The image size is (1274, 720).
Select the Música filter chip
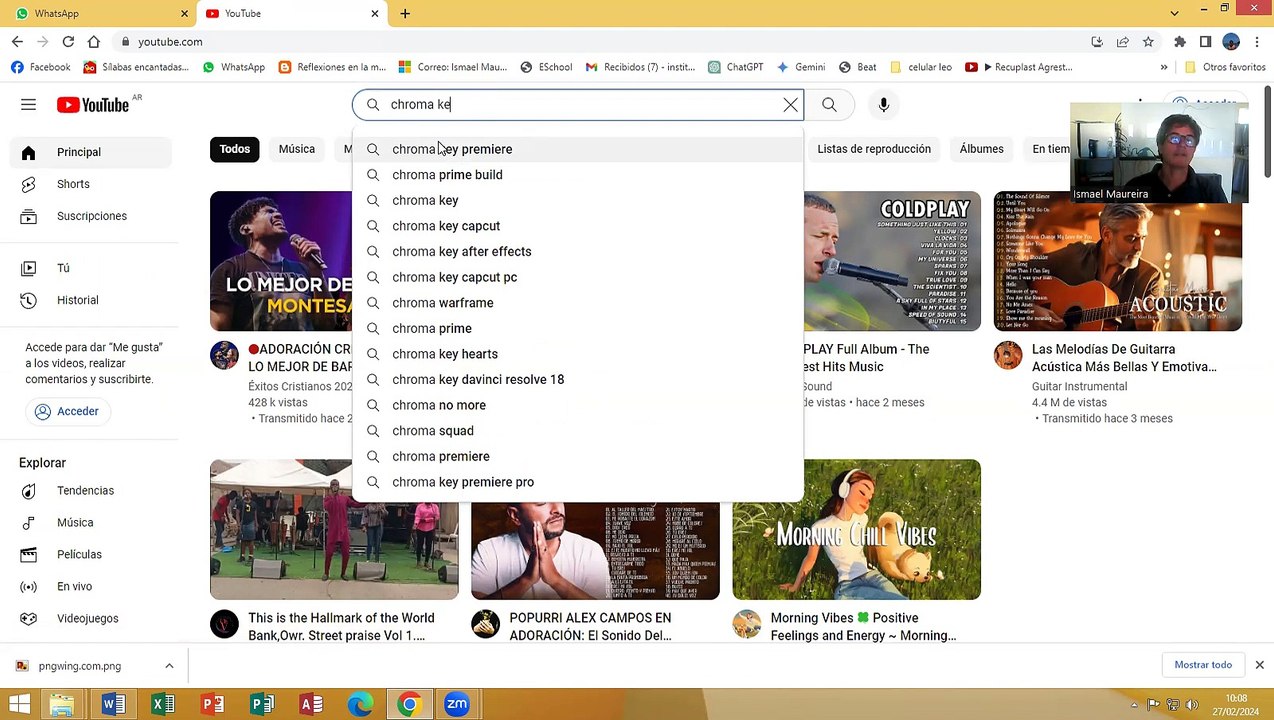pos(297,149)
